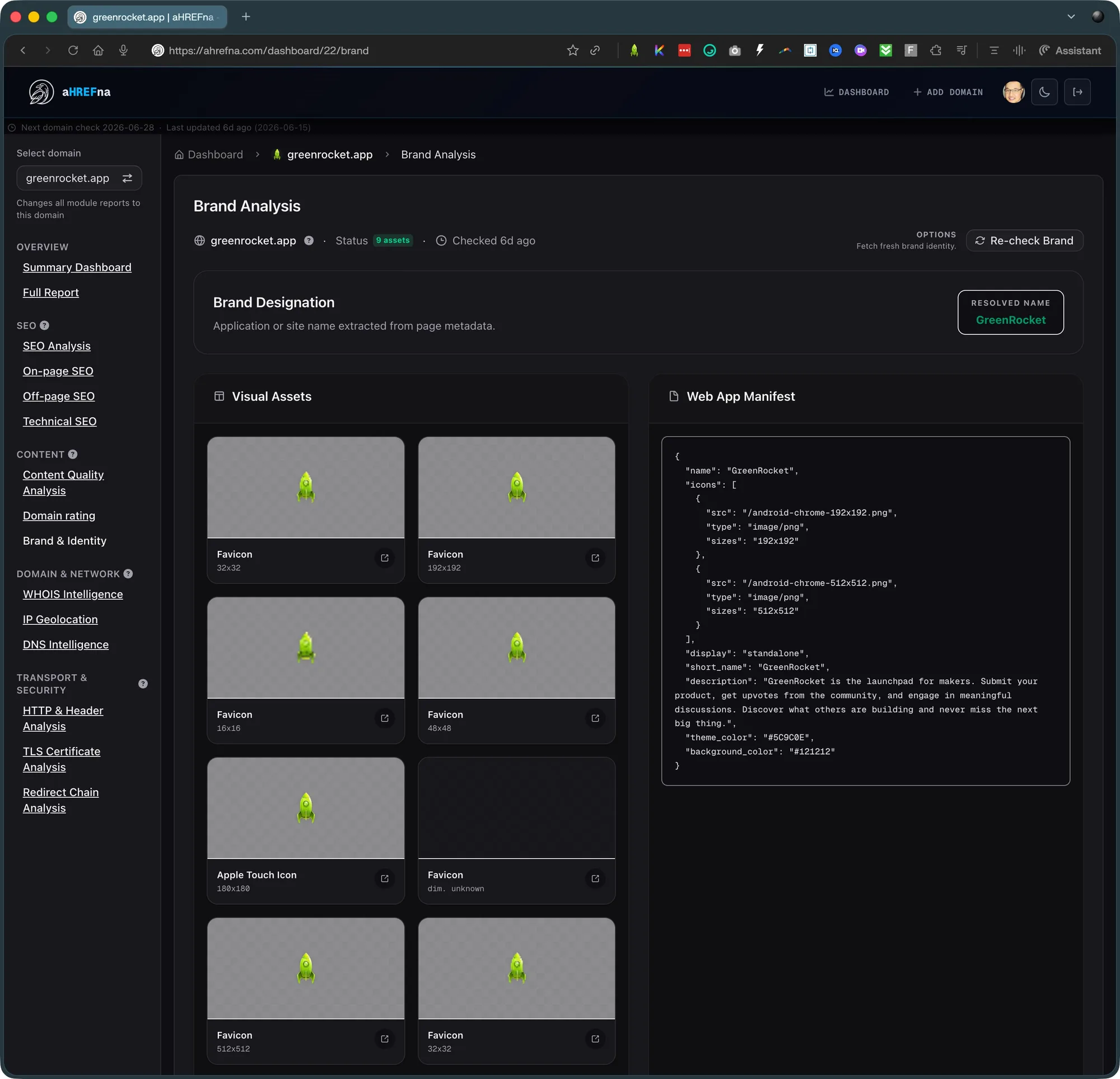Open browser home button

point(99,50)
